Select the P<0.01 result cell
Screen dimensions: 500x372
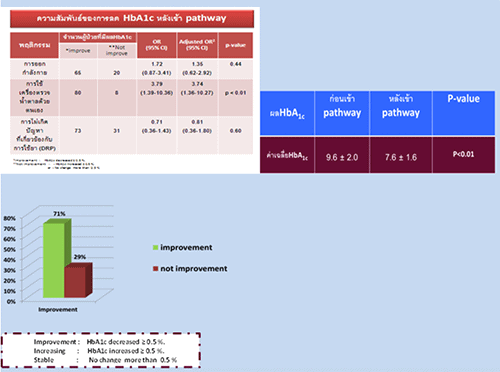tap(464, 155)
